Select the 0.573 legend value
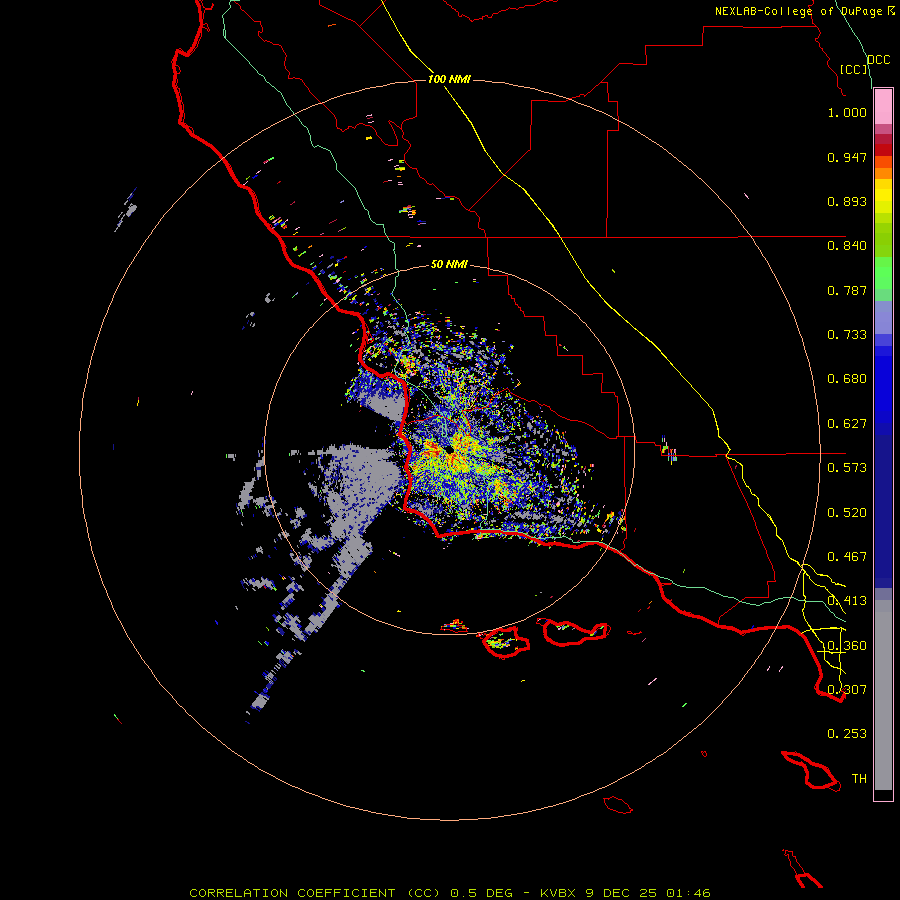900x900 pixels. pyautogui.click(x=847, y=468)
